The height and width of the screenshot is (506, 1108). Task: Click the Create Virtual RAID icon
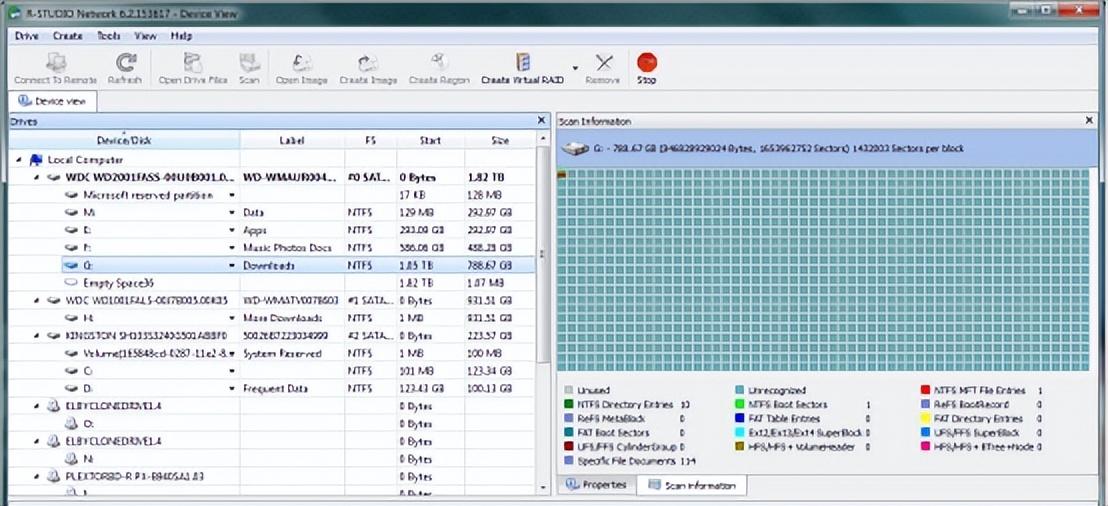[x=521, y=62]
